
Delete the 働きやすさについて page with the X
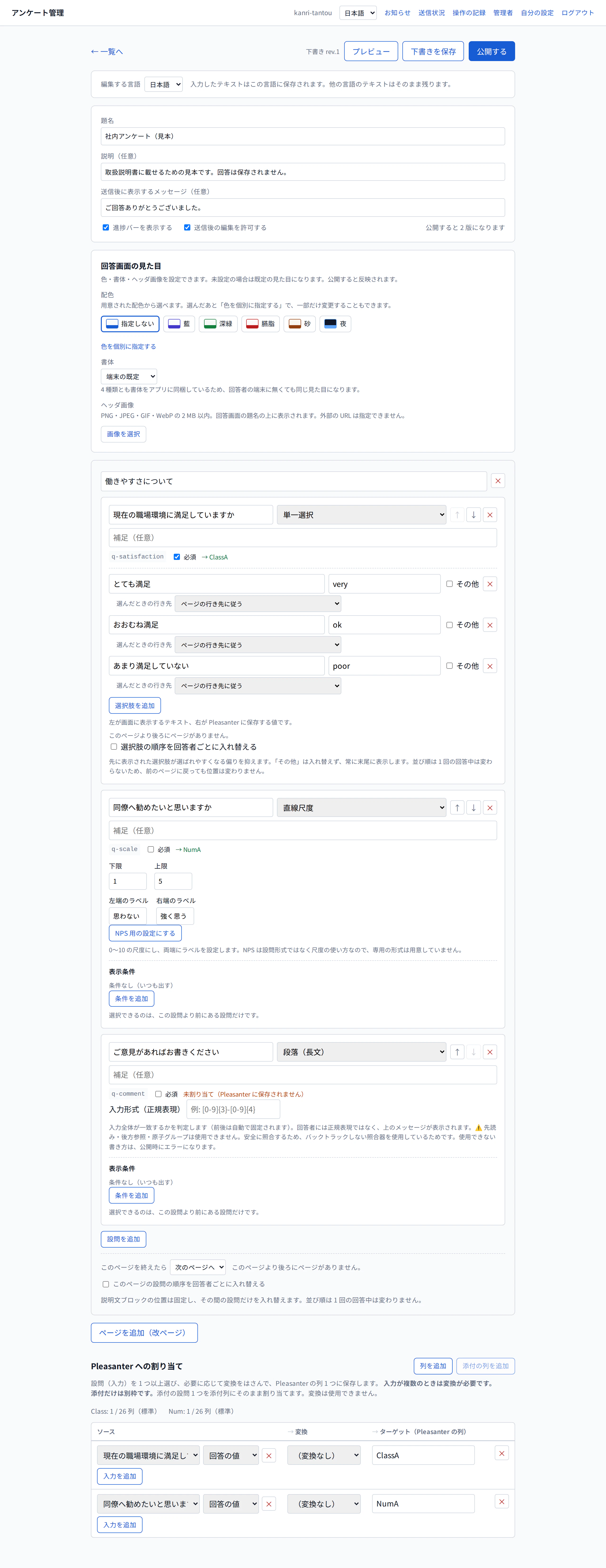498,481
